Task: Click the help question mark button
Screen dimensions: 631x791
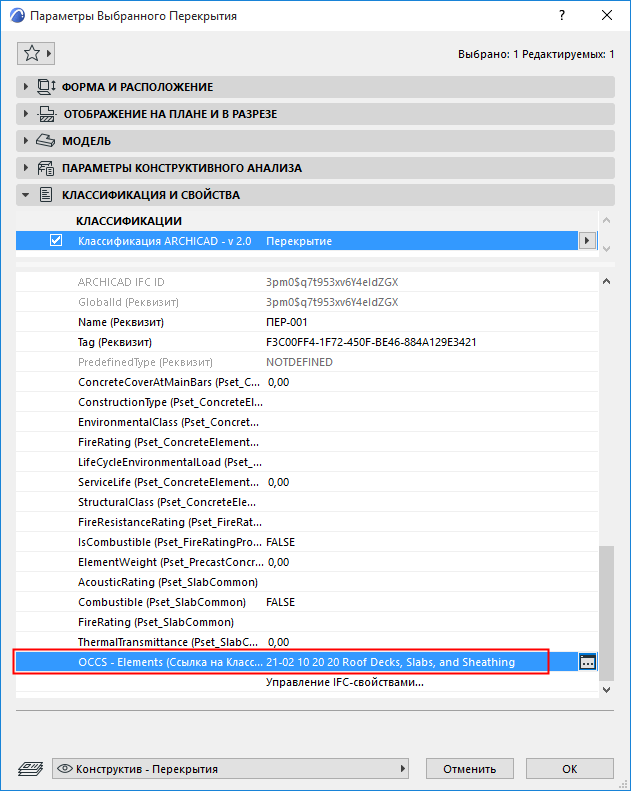Action: click(562, 15)
